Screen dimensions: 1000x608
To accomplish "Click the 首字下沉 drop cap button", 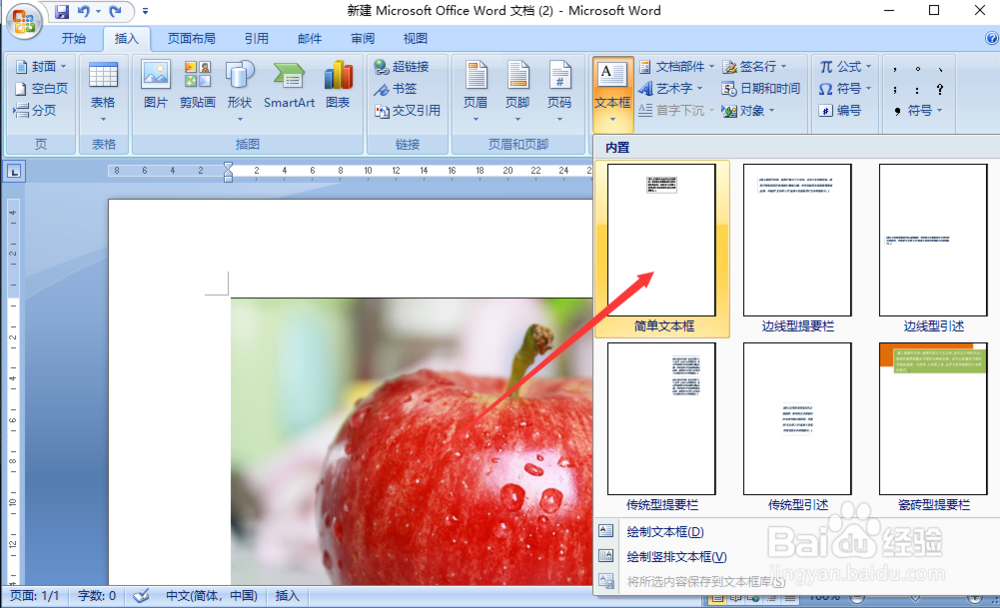I will tap(677, 110).
